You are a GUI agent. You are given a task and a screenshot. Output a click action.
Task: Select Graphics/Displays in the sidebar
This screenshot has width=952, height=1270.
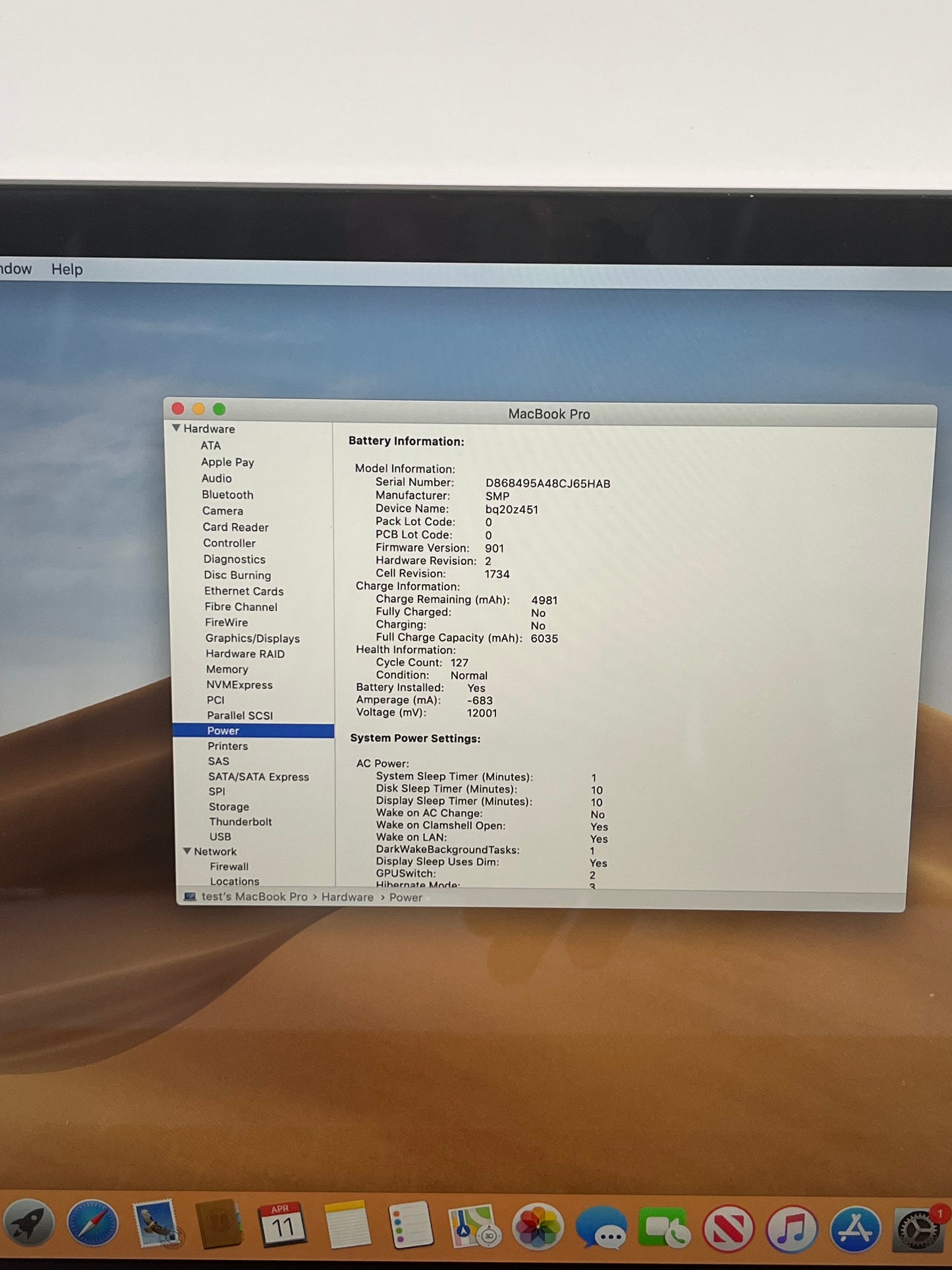(252, 638)
